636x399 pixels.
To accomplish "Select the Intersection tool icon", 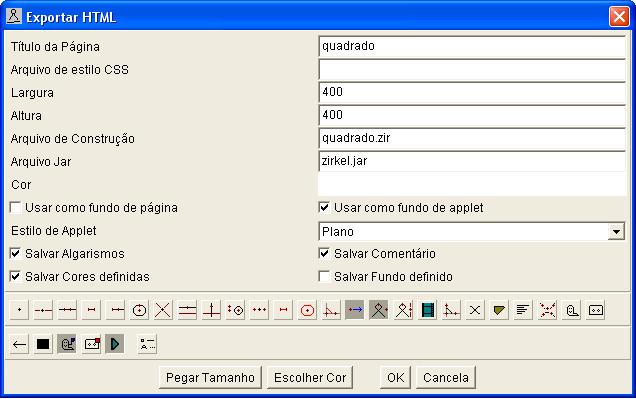I will point(163,311).
